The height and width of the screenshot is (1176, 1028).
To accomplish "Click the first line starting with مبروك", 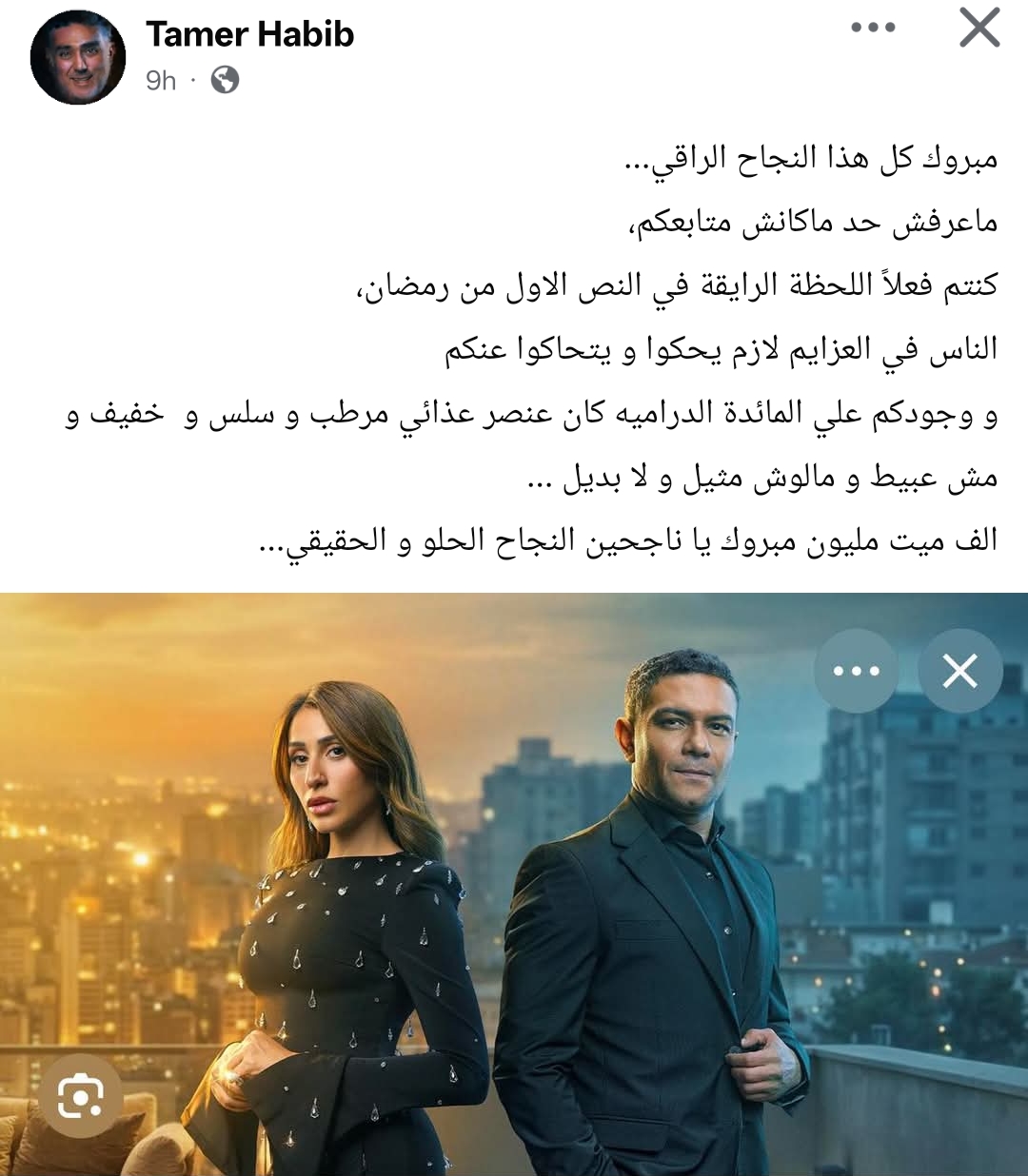I will click(x=810, y=158).
